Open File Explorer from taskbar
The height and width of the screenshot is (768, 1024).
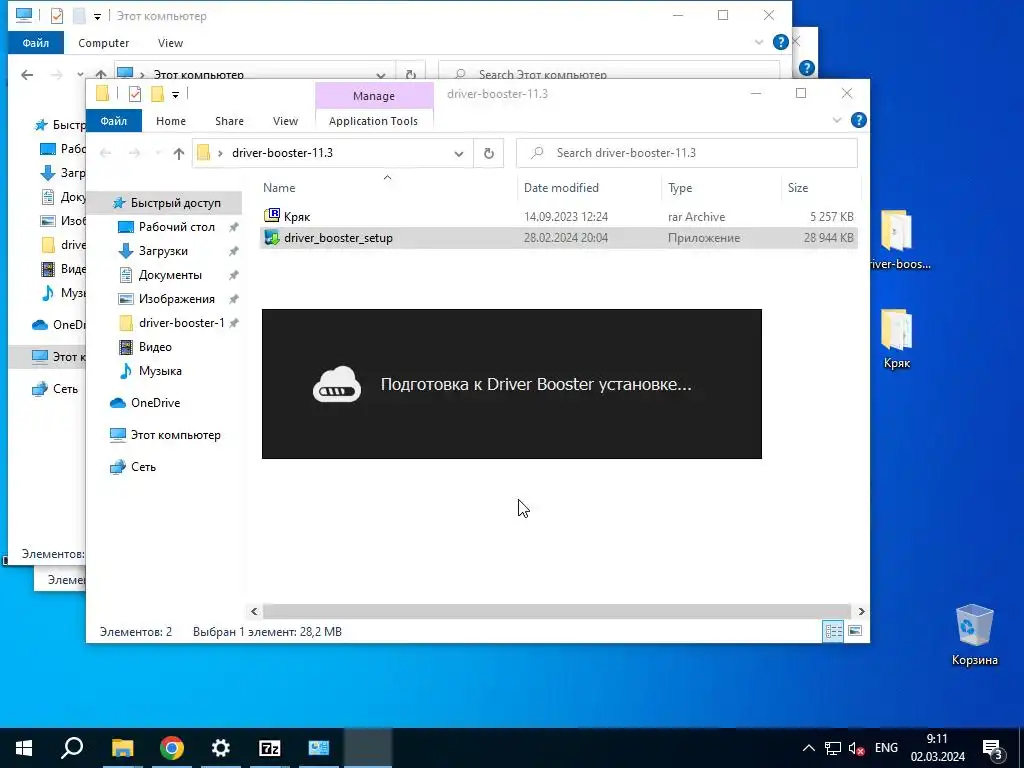coord(122,748)
